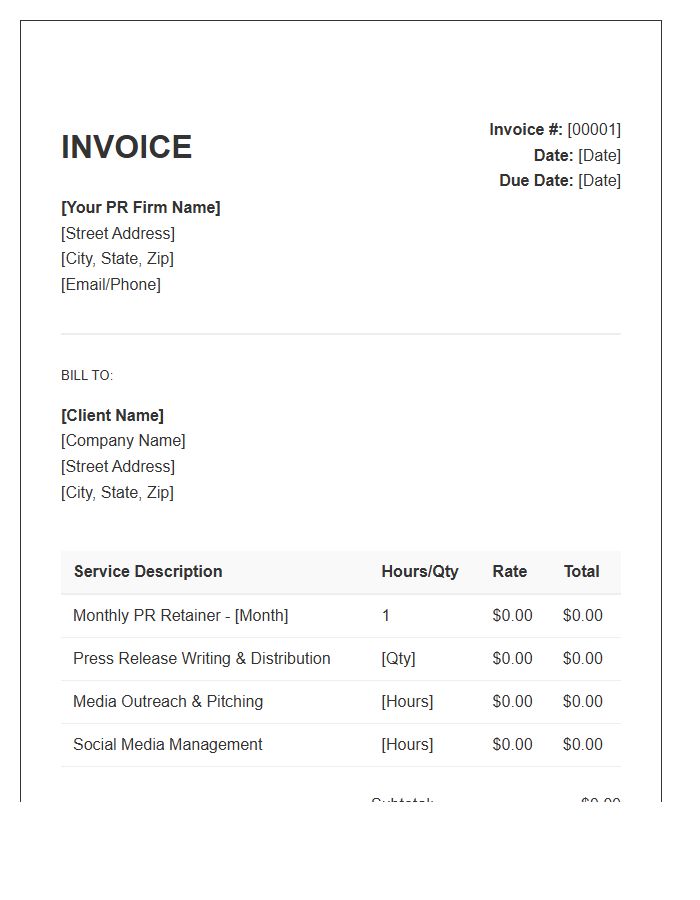Click the firm's [Email/Phone] placeholder
Viewport: 700px width, 900px height.
111,285
